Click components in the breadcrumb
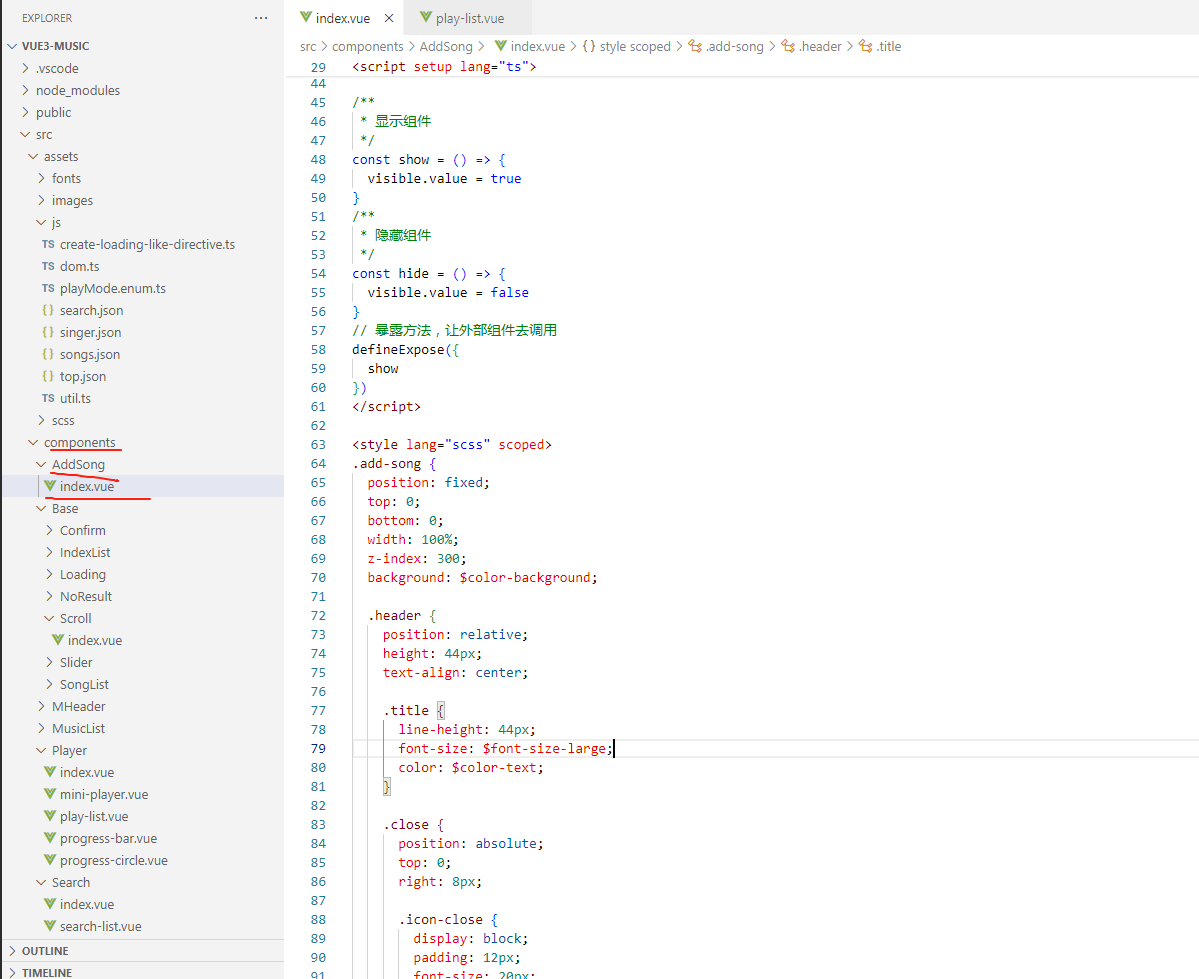Image resolution: width=1199 pixels, height=979 pixels. [x=368, y=47]
